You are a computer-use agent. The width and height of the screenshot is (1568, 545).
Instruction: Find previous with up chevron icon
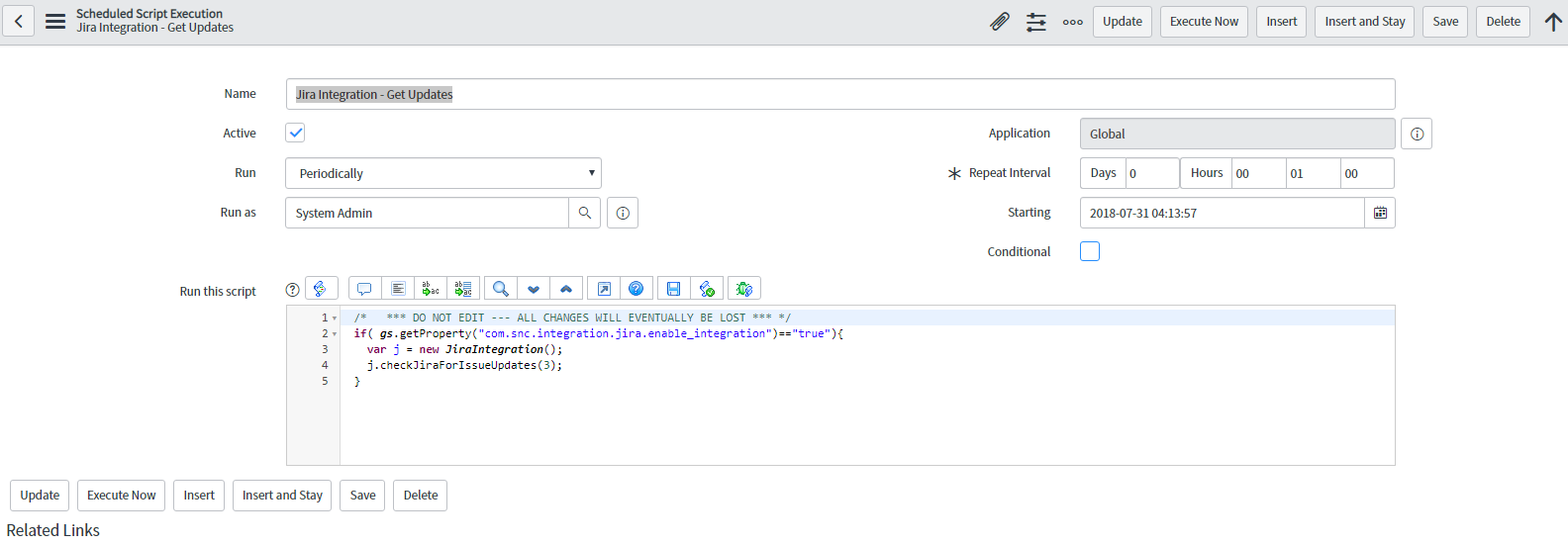pyautogui.click(x=566, y=289)
